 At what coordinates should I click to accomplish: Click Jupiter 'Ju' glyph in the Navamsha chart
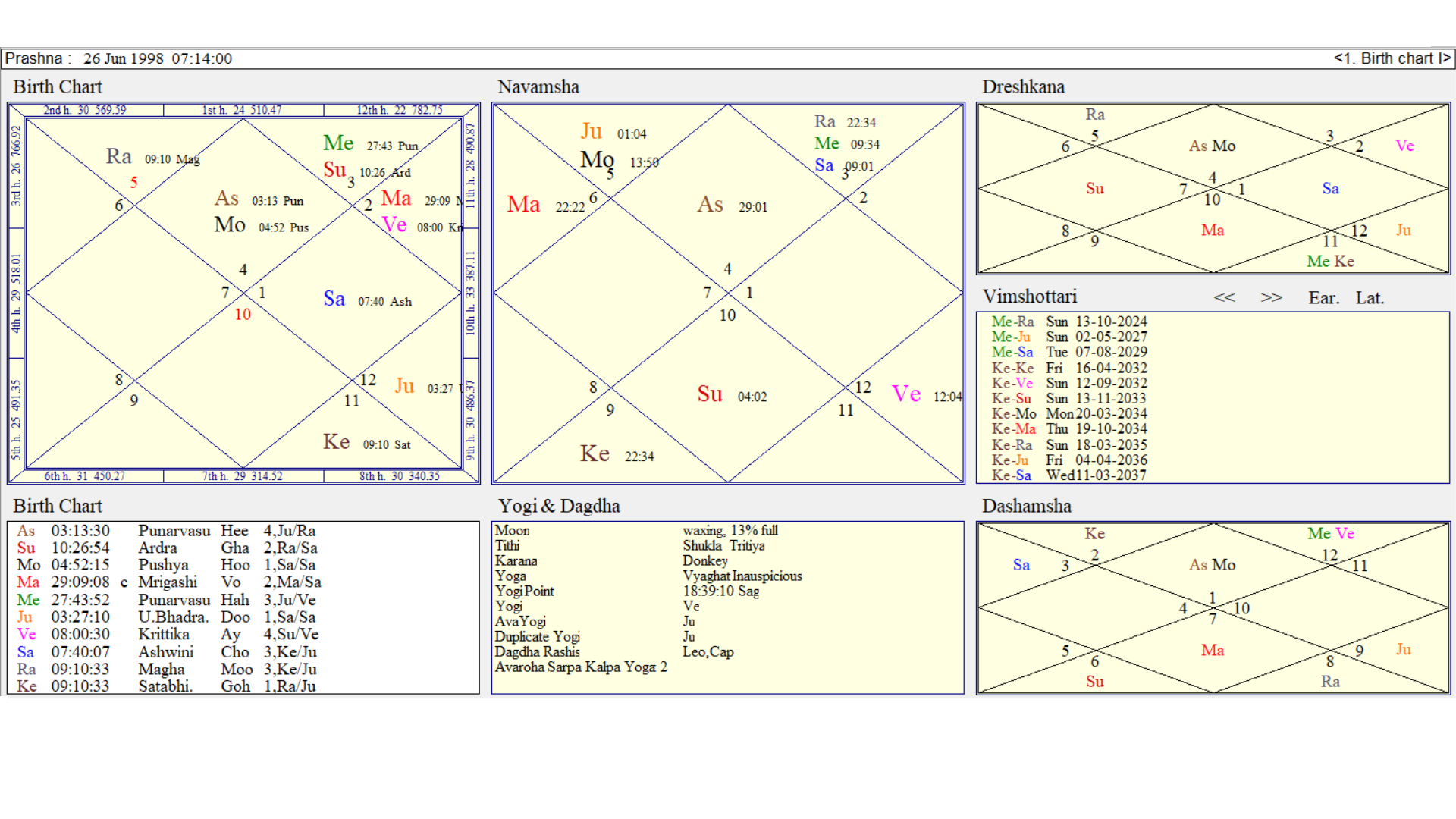[x=591, y=131]
